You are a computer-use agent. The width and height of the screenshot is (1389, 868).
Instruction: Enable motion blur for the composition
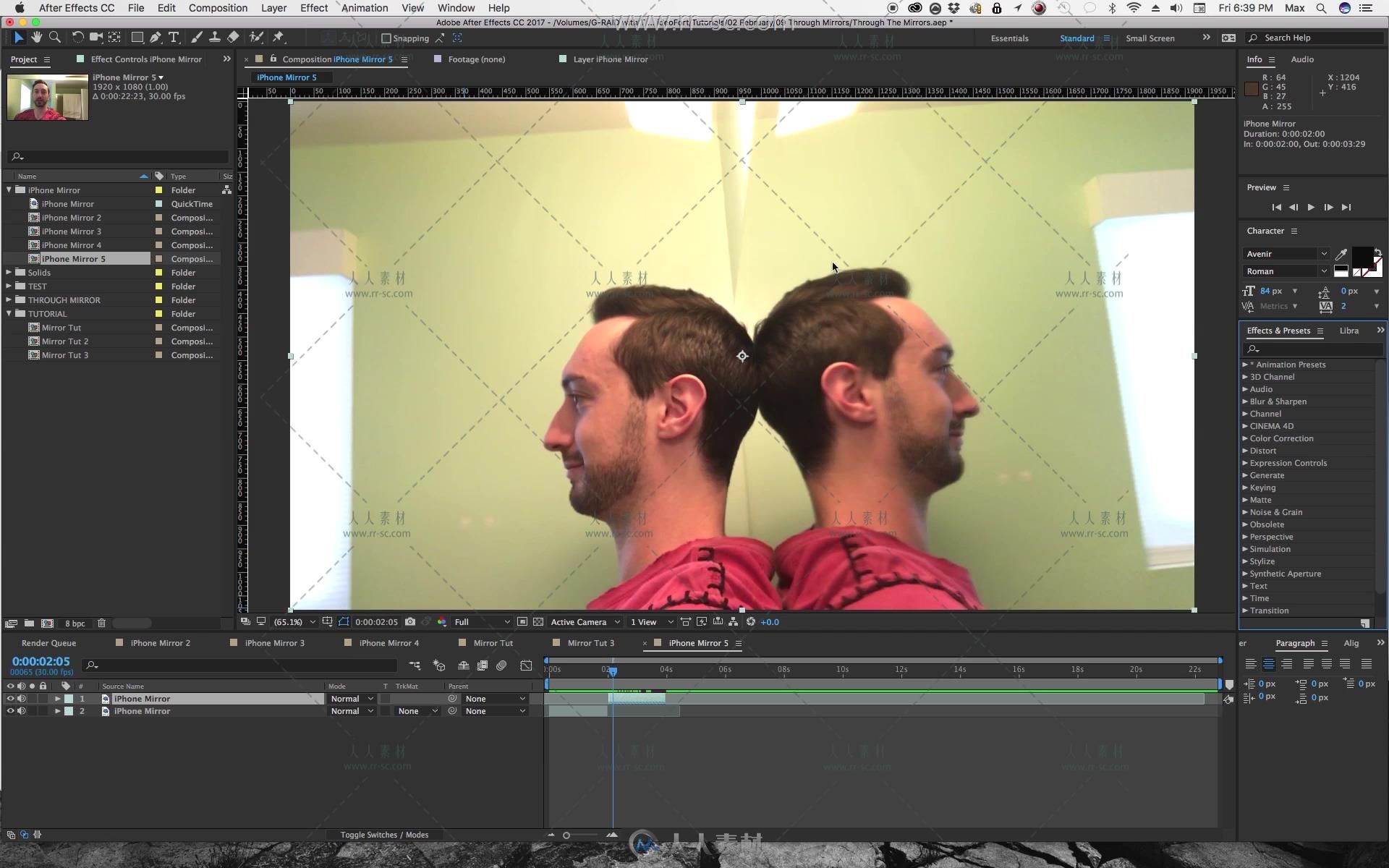point(501,665)
